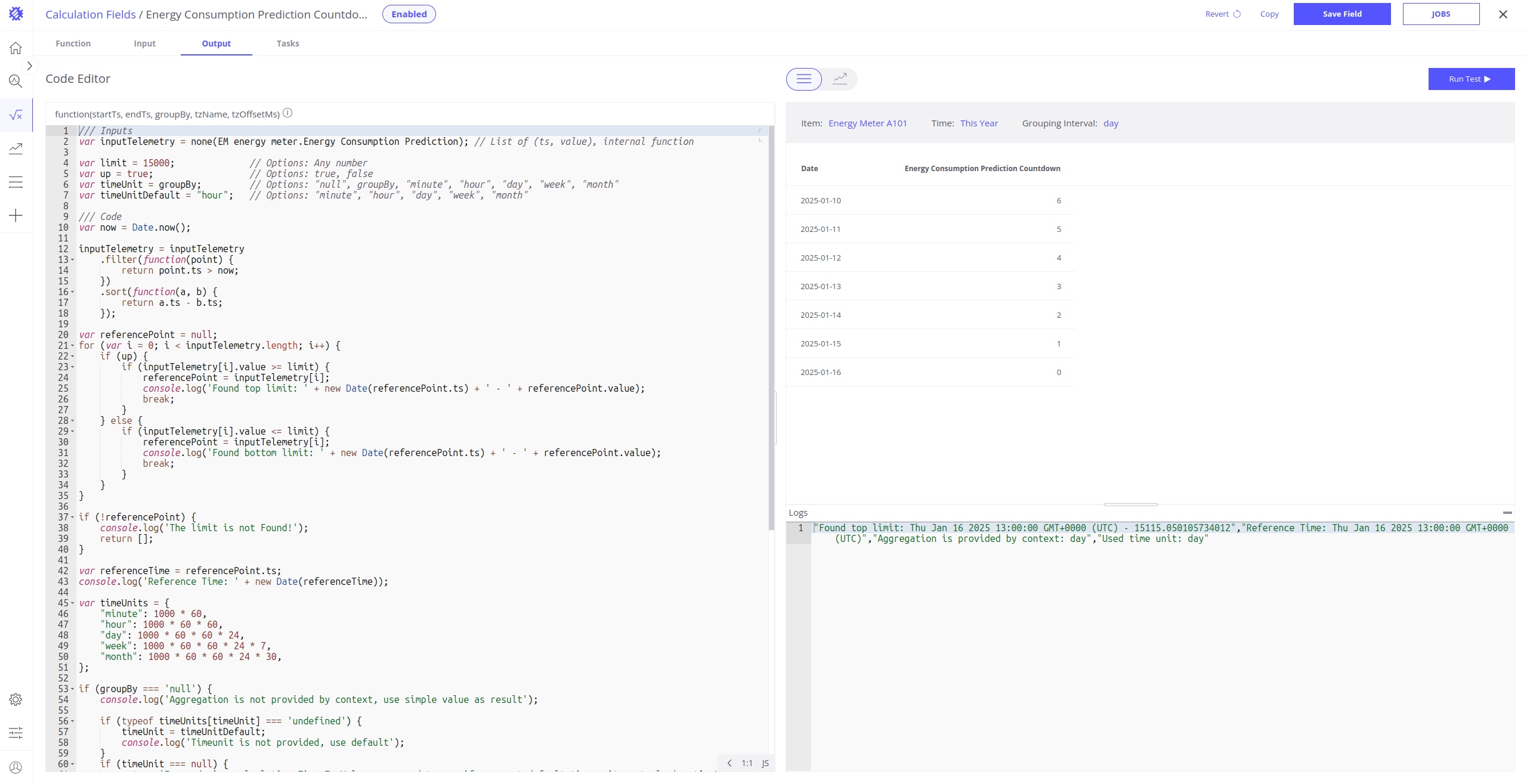Toggle the Enabled status badge

pyautogui.click(x=409, y=14)
